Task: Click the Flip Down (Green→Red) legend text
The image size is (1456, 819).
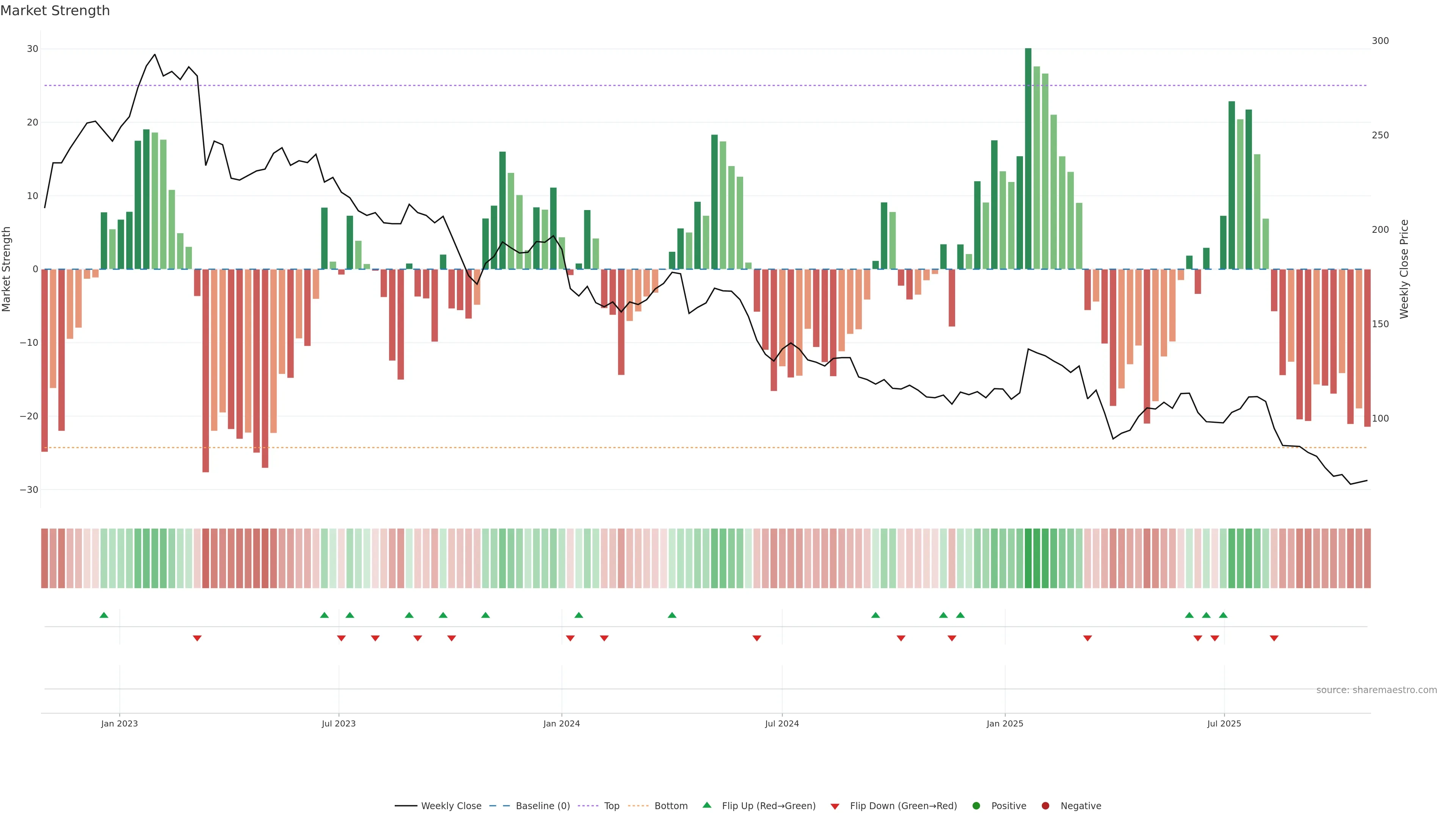Action: pyautogui.click(x=903, y=806)
